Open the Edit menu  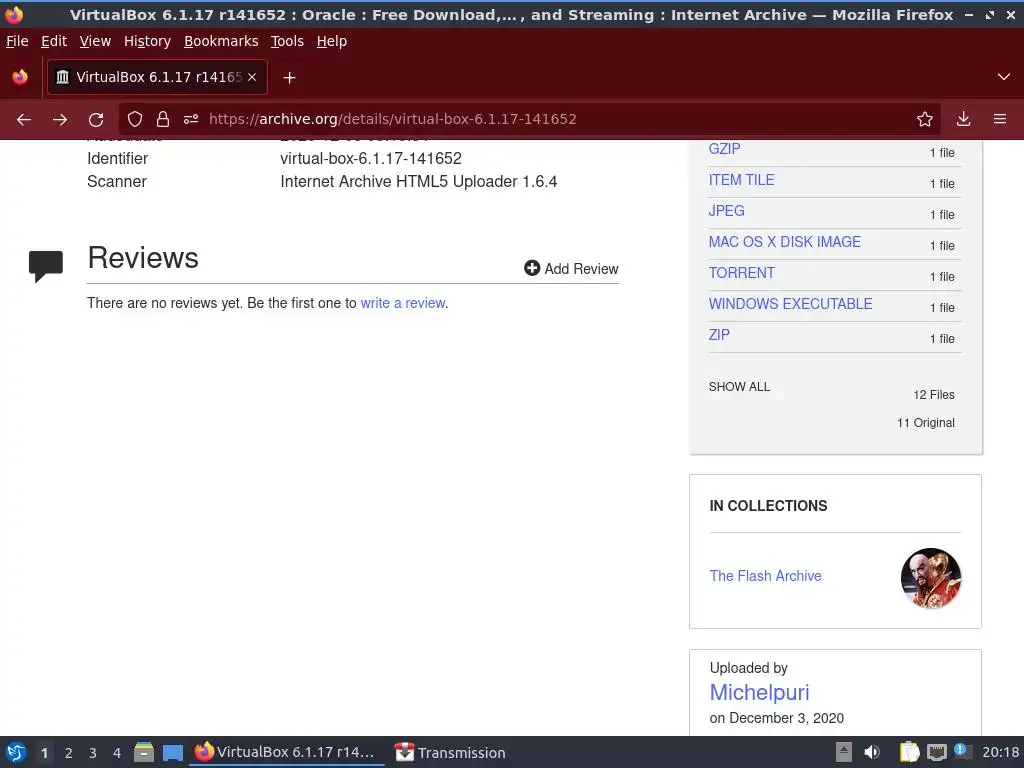tap(54, 41)
